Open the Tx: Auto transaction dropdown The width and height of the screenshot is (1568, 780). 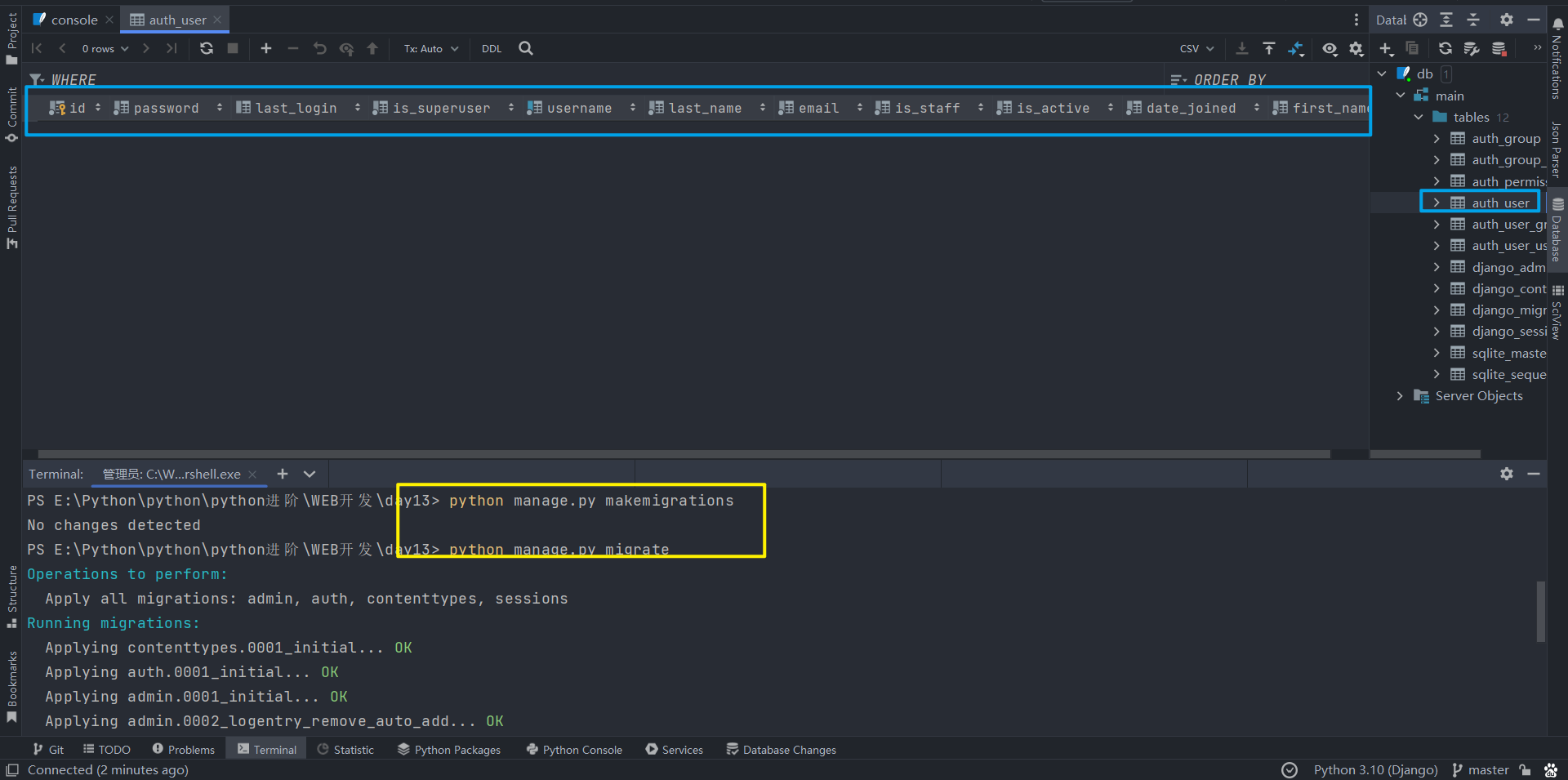[431, 48]
